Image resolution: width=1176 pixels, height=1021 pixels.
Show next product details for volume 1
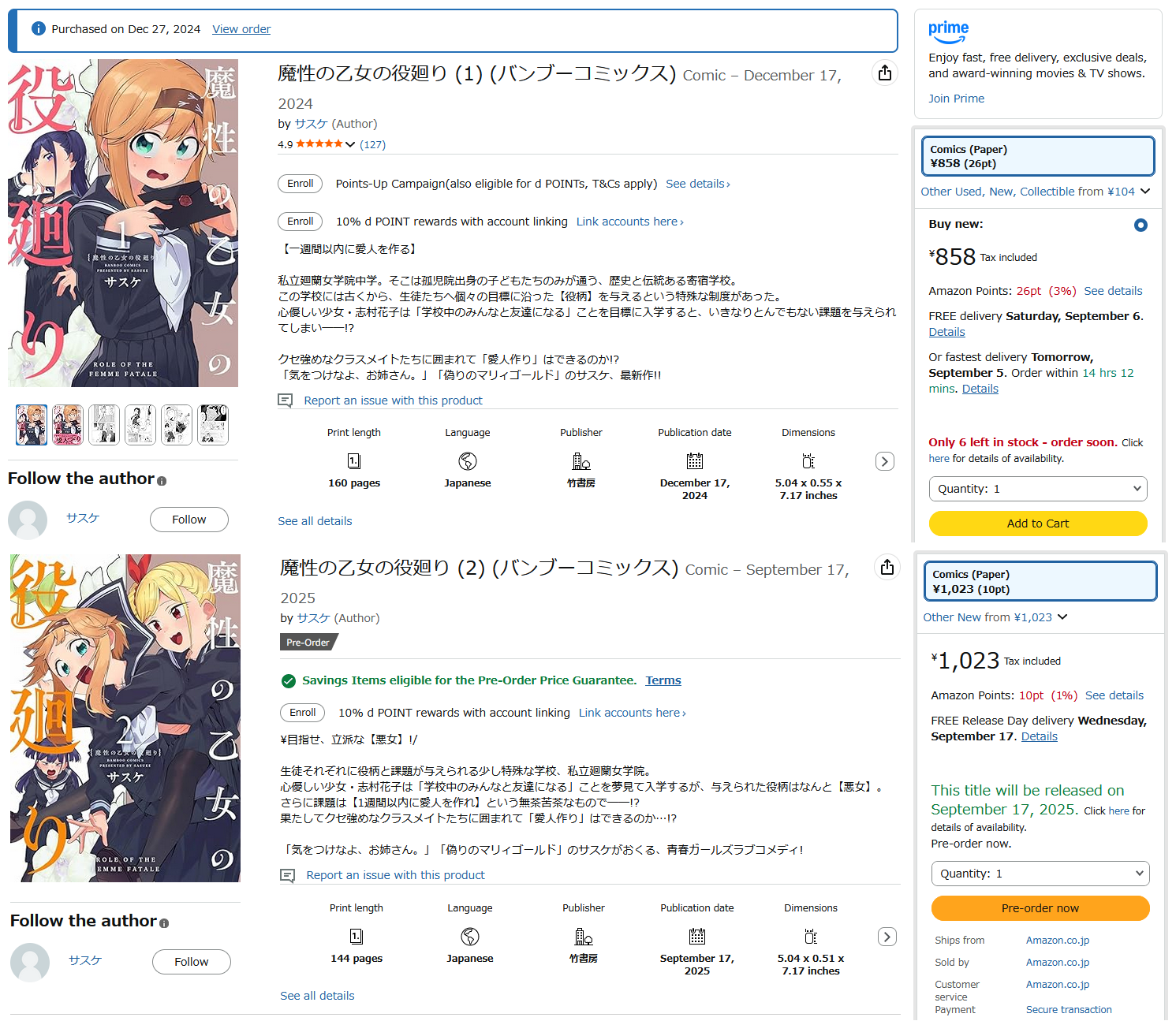(x=885, y=461)
